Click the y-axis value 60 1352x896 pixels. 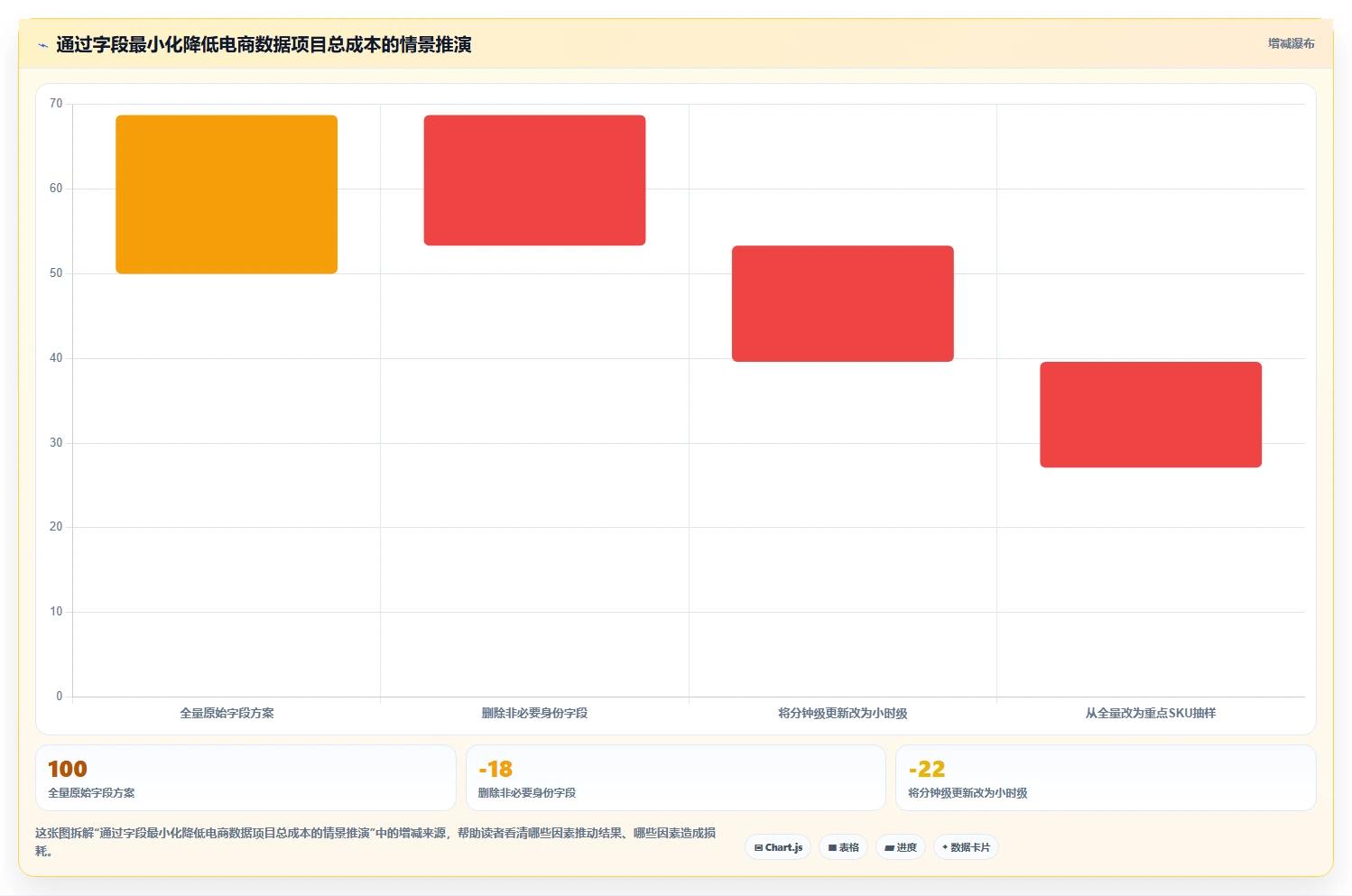tap(56, 189)
